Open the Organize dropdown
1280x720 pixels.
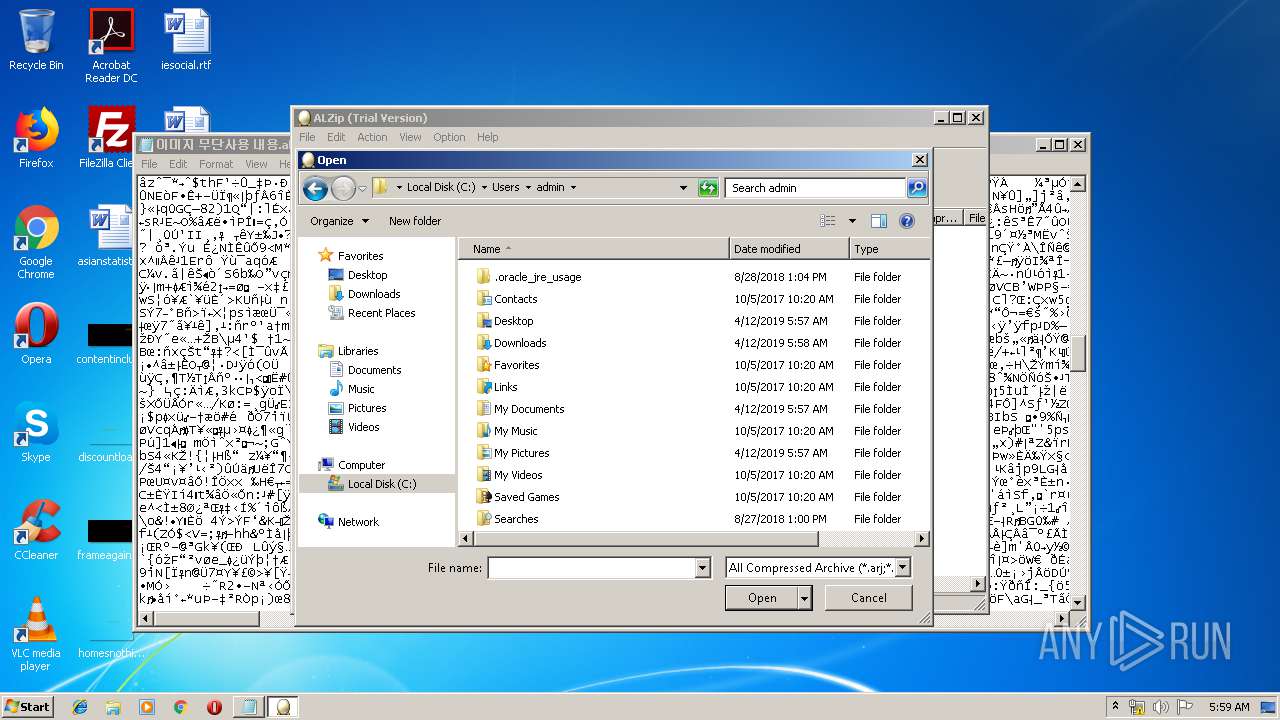pyautogui.click(x=339, y=221)
